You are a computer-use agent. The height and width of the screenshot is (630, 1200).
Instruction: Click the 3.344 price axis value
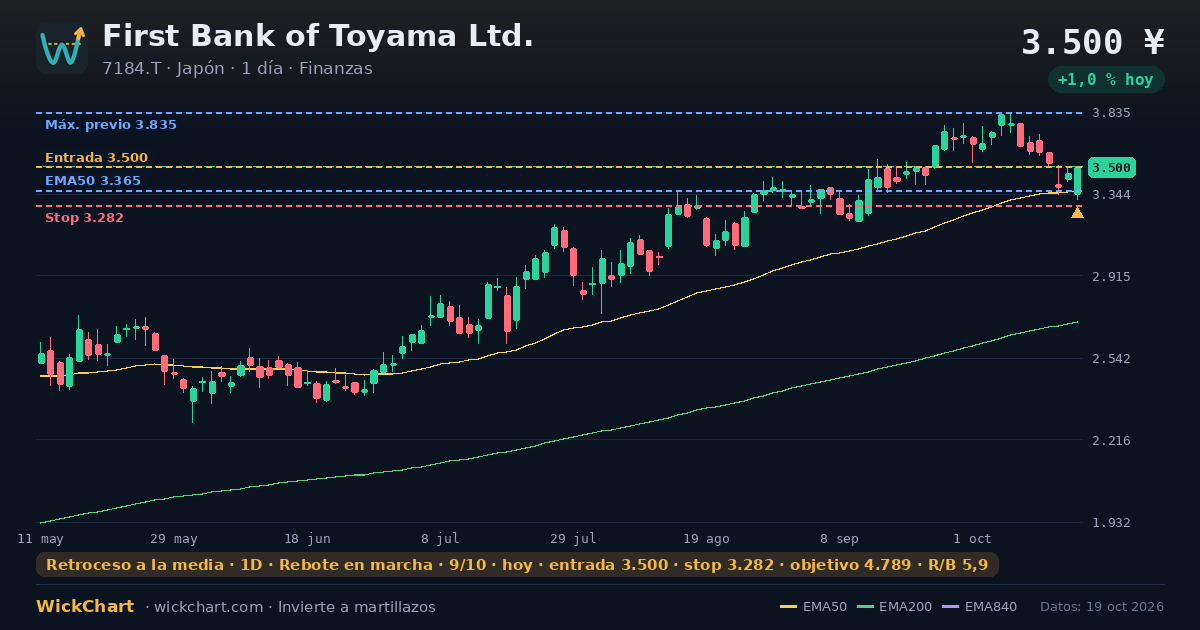click(1111, 195)
